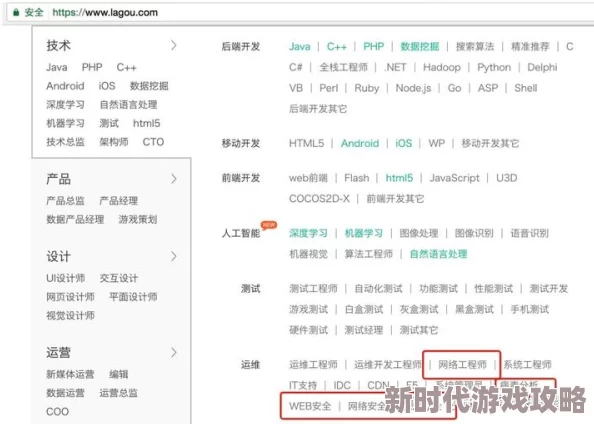Choose 图像处理 under 人工智能
Viewport: 594px width, 424px height.
[x=419, y=233]
